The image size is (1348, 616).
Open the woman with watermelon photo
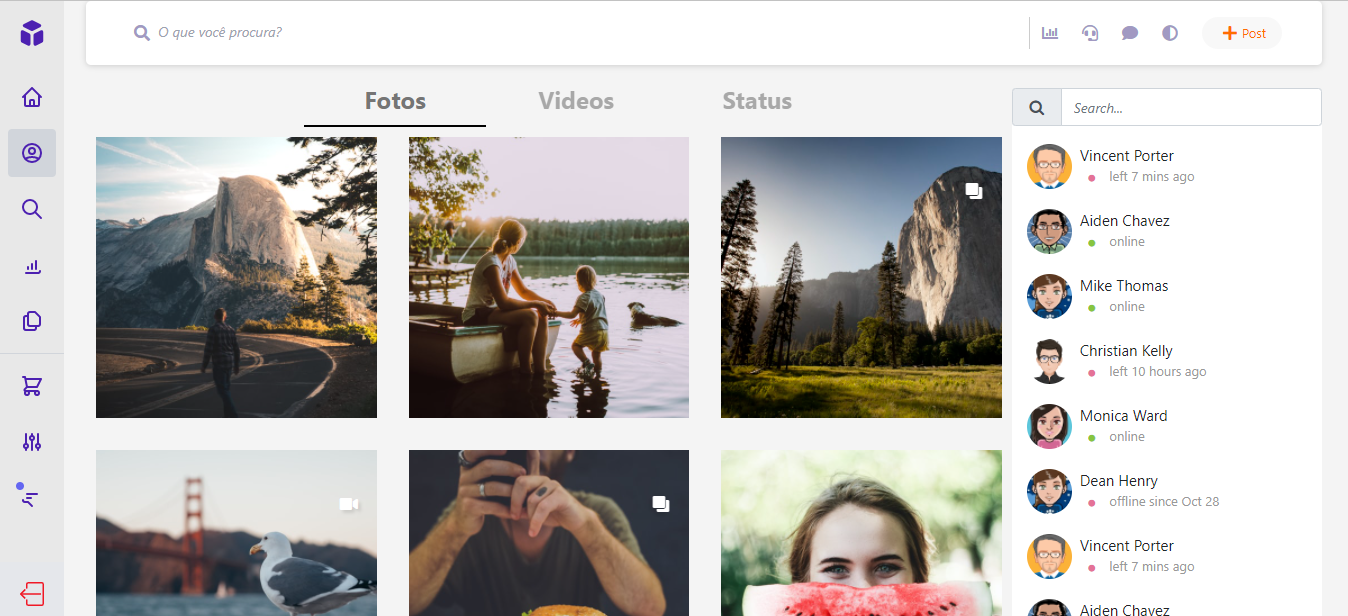[x=861, y=533]
